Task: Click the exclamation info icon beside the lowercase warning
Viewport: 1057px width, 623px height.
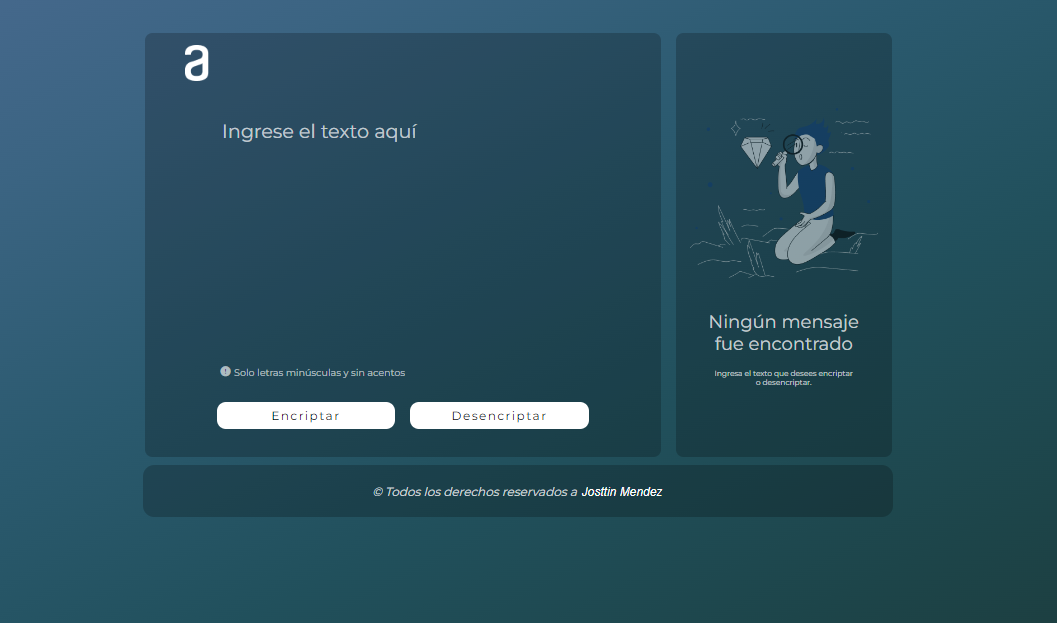Action: pyautogui.click(x=225, y=372)
